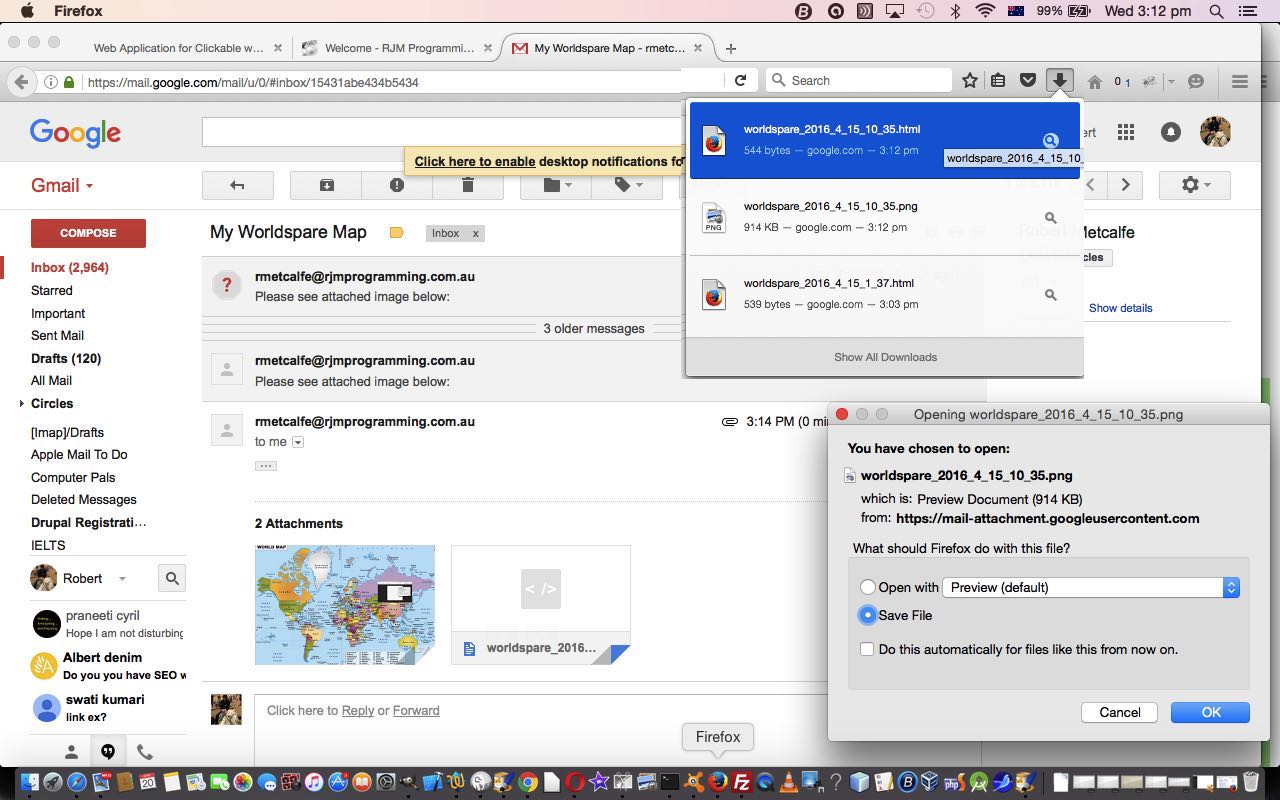Remove the Inbox label with x
Viewport: 1280px width, 800px height.
pyautogui.click(x=476, y=234)
